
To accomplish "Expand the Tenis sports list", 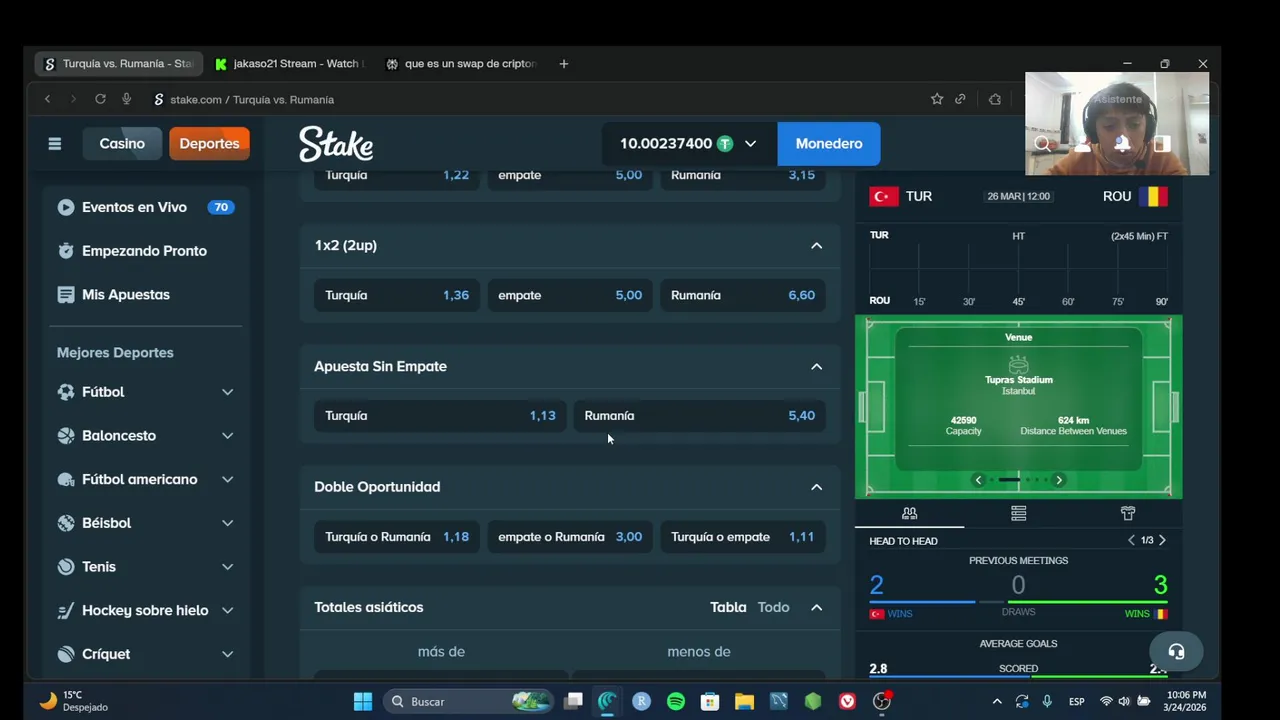I will 227,567.
